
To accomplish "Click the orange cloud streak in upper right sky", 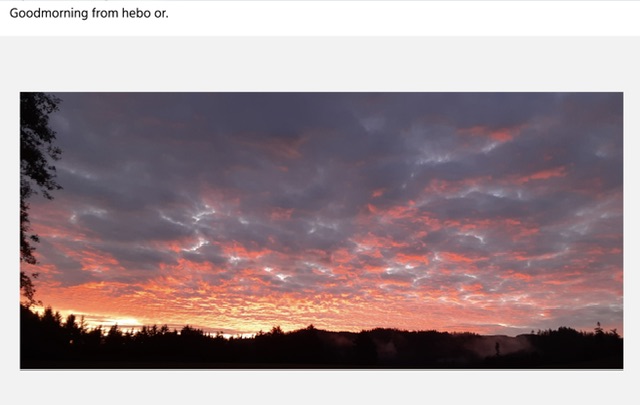I will (496, 134).
